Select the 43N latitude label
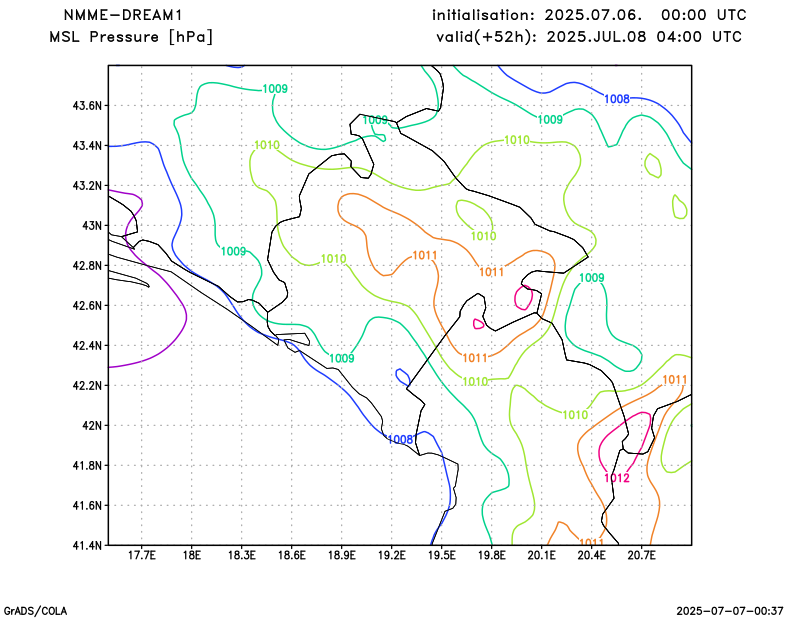800x618 pixels. point(92,226)
